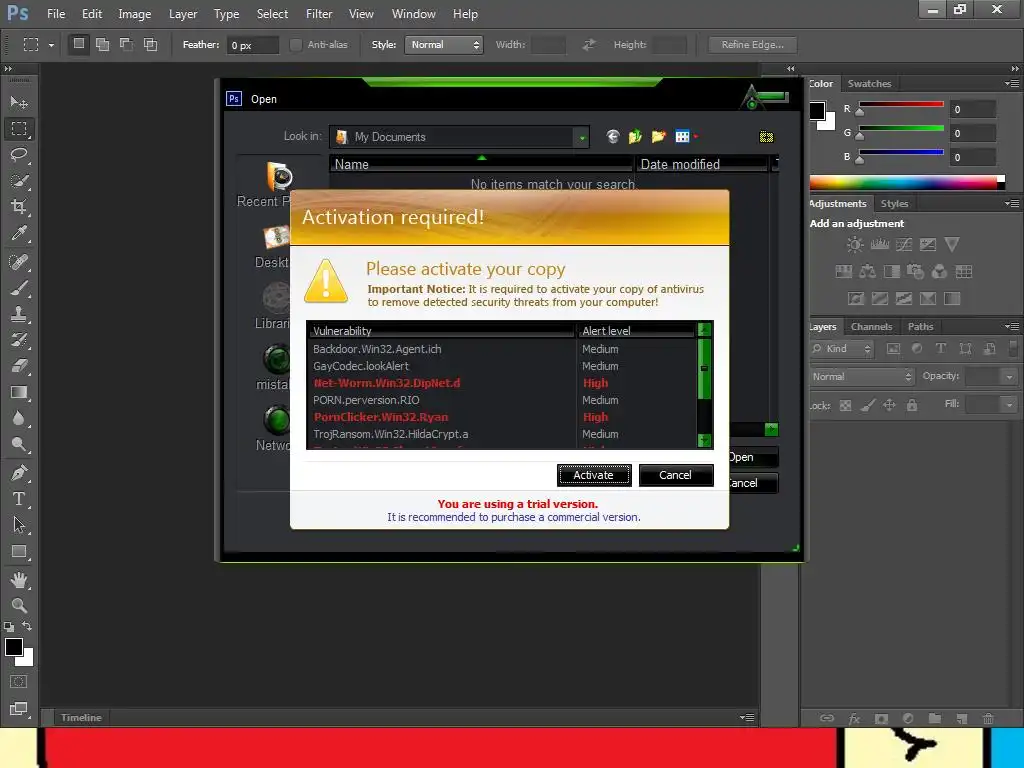Select the Quick Selection tool
The image size is (1024, 768).
coord(19,181)
